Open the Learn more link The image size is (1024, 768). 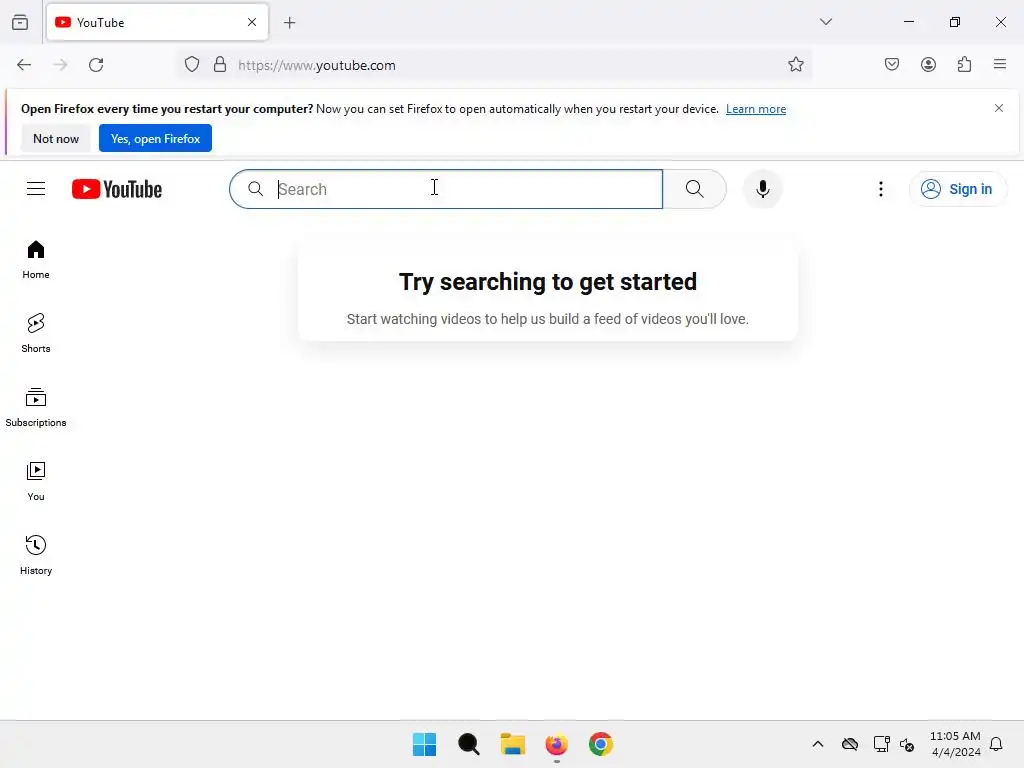(756, 109)
